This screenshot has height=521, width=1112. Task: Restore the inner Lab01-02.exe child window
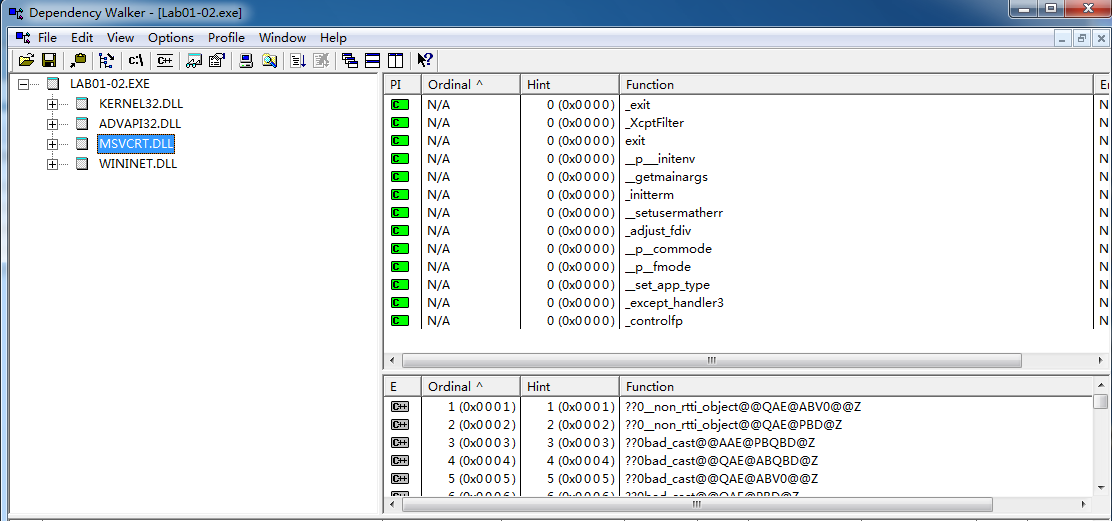[x=1082, y=38]
